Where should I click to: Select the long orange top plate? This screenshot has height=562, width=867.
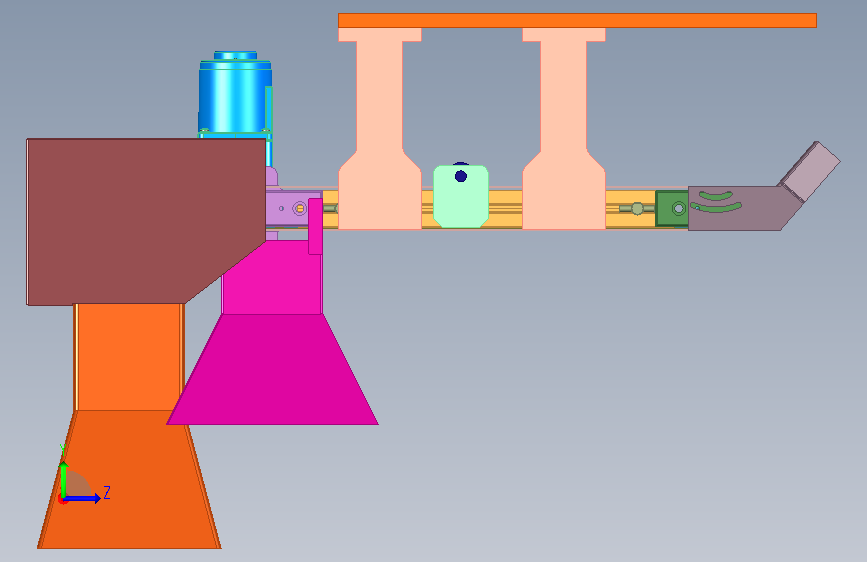pos(577,20)
